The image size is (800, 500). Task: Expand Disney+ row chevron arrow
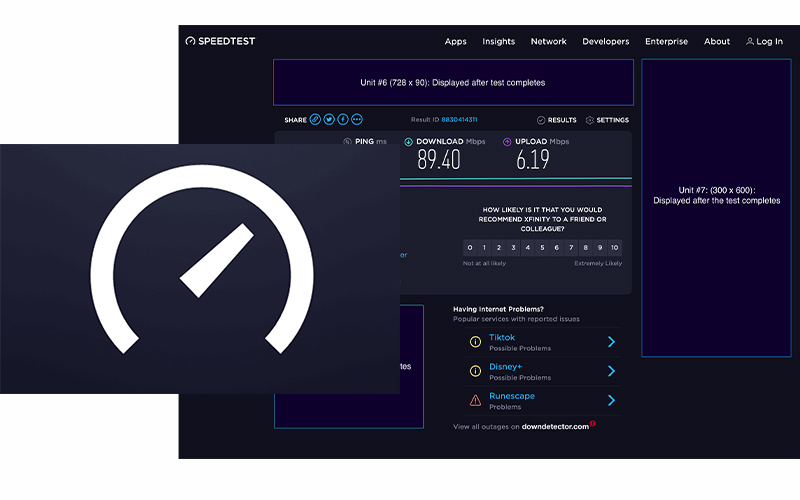point(611,371)
